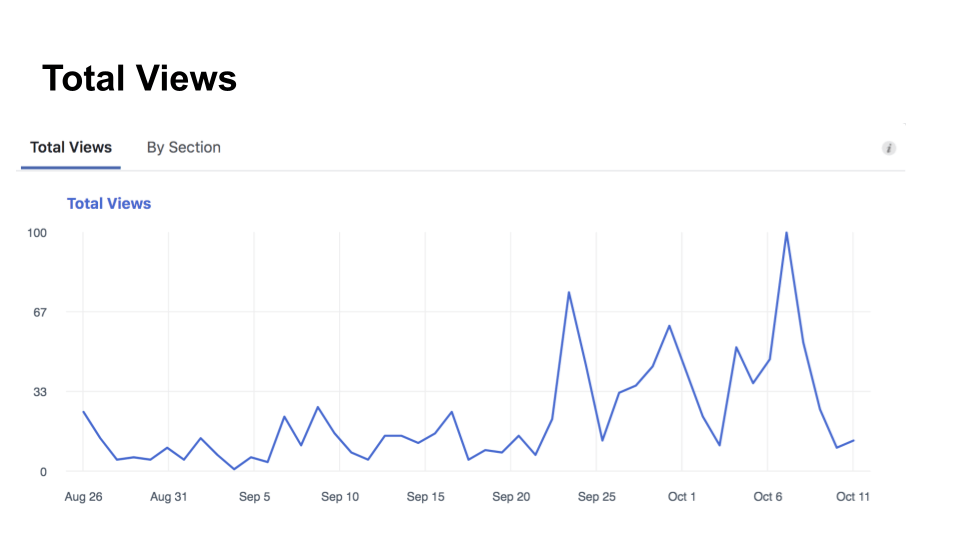Click the Aug 26 x-axis label

tap(83, 497)
